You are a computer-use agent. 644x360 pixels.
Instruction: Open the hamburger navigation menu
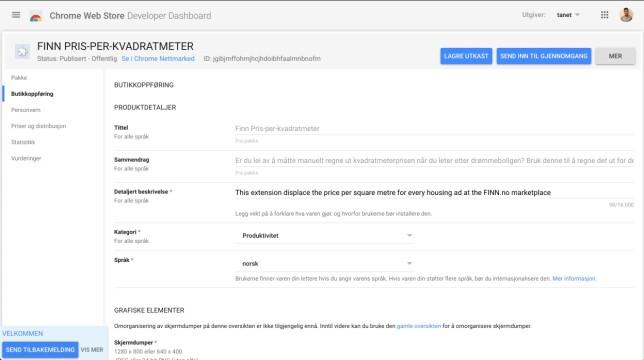(x=16, y=15)
